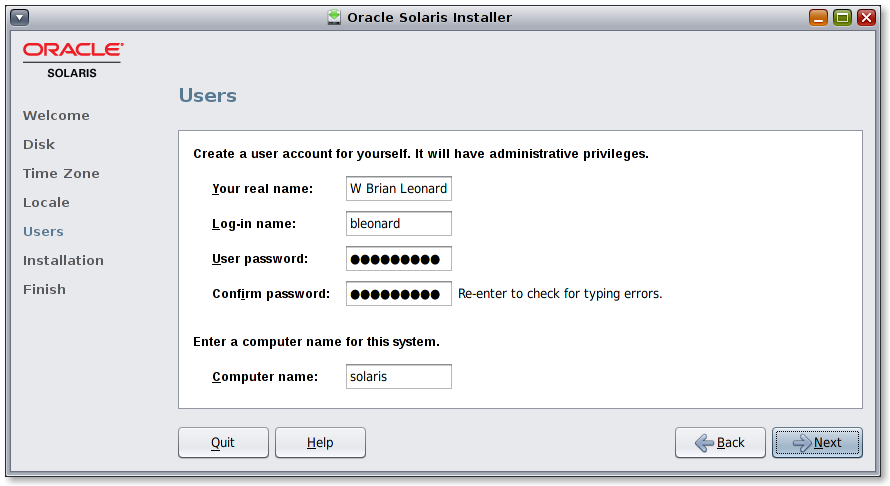Select the Locale step in sidebar
This screenshot has height=486, width=890.
coord(46,203)
